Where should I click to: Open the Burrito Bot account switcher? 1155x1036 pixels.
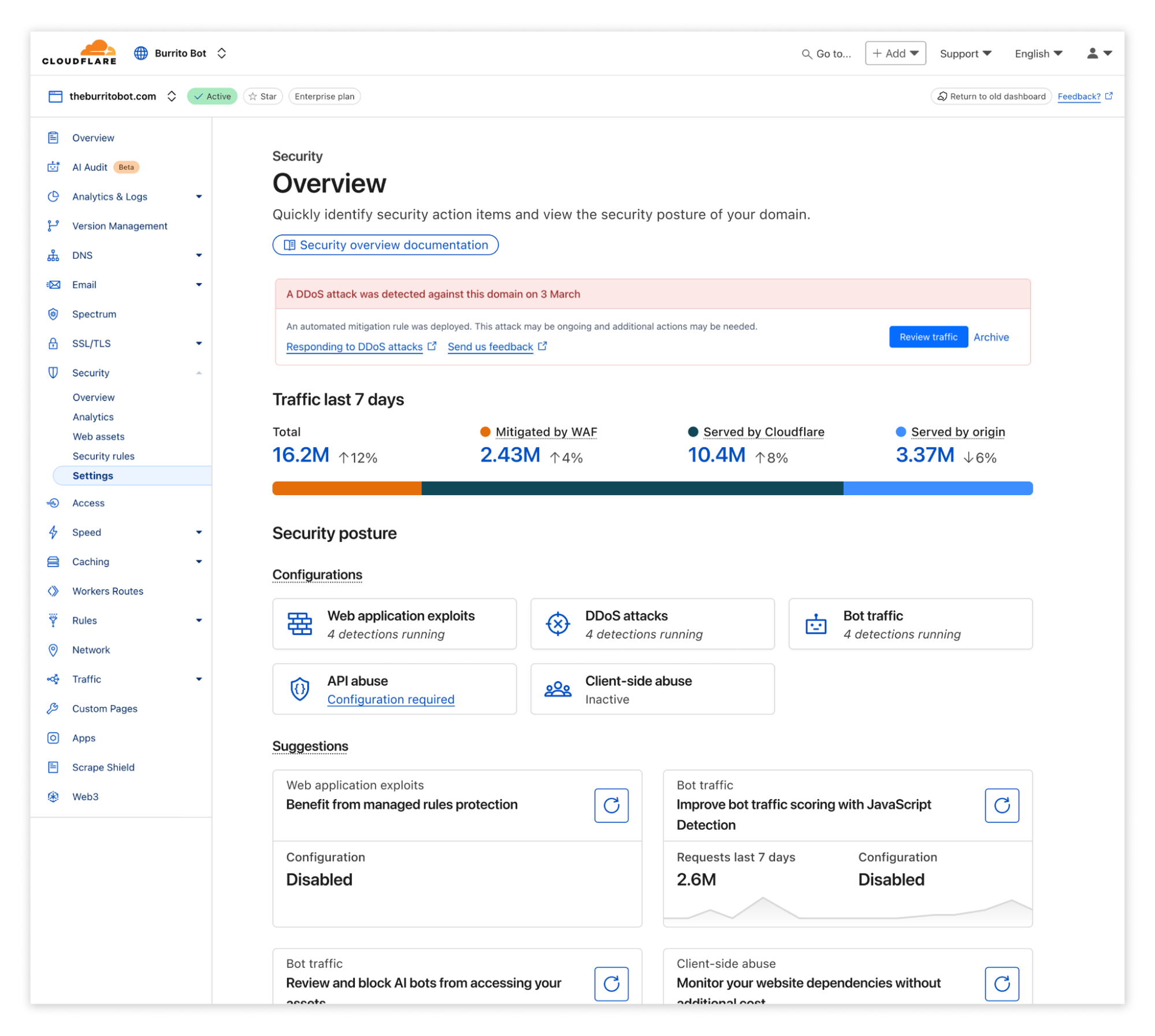tap(222, 53)
